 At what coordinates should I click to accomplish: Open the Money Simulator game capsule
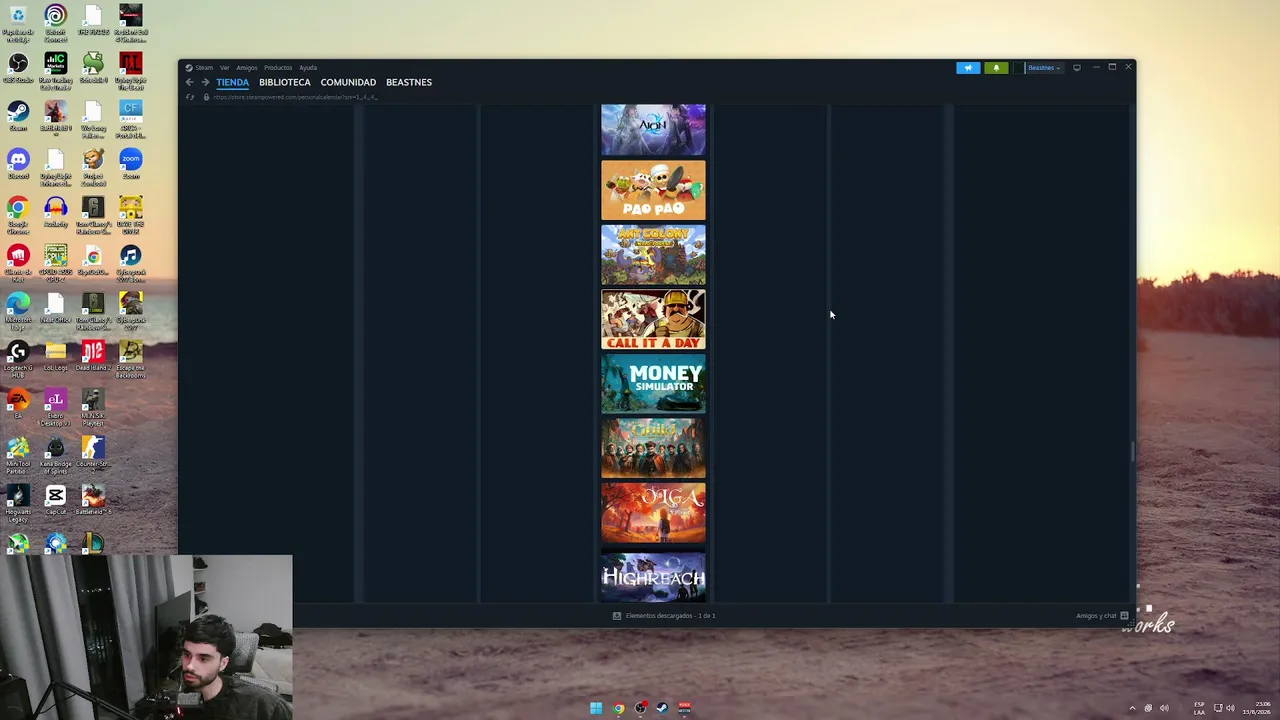[653, 384]
